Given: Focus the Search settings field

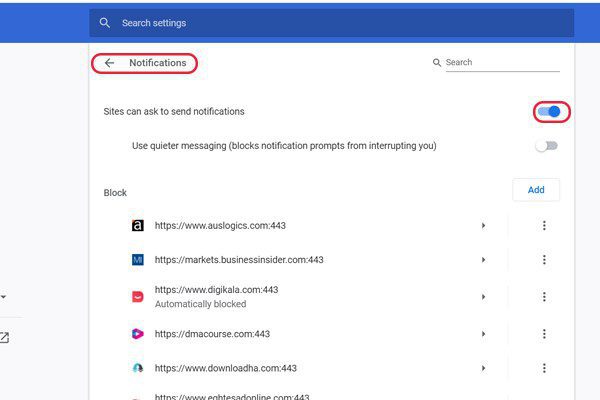Looking at the screenshot, I should click(x=331, y=23).
